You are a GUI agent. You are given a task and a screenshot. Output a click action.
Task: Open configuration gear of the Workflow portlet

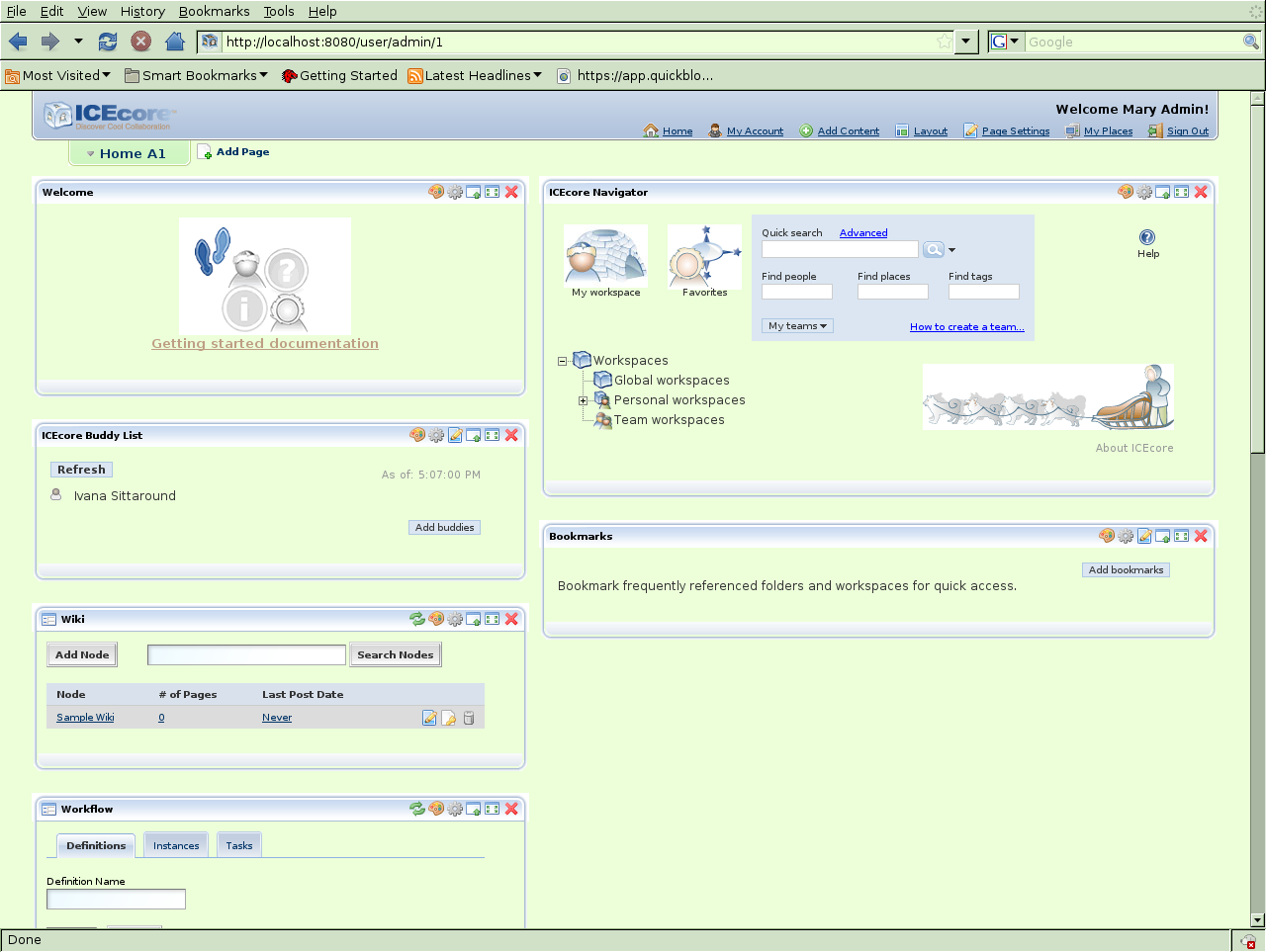point(455,809)
